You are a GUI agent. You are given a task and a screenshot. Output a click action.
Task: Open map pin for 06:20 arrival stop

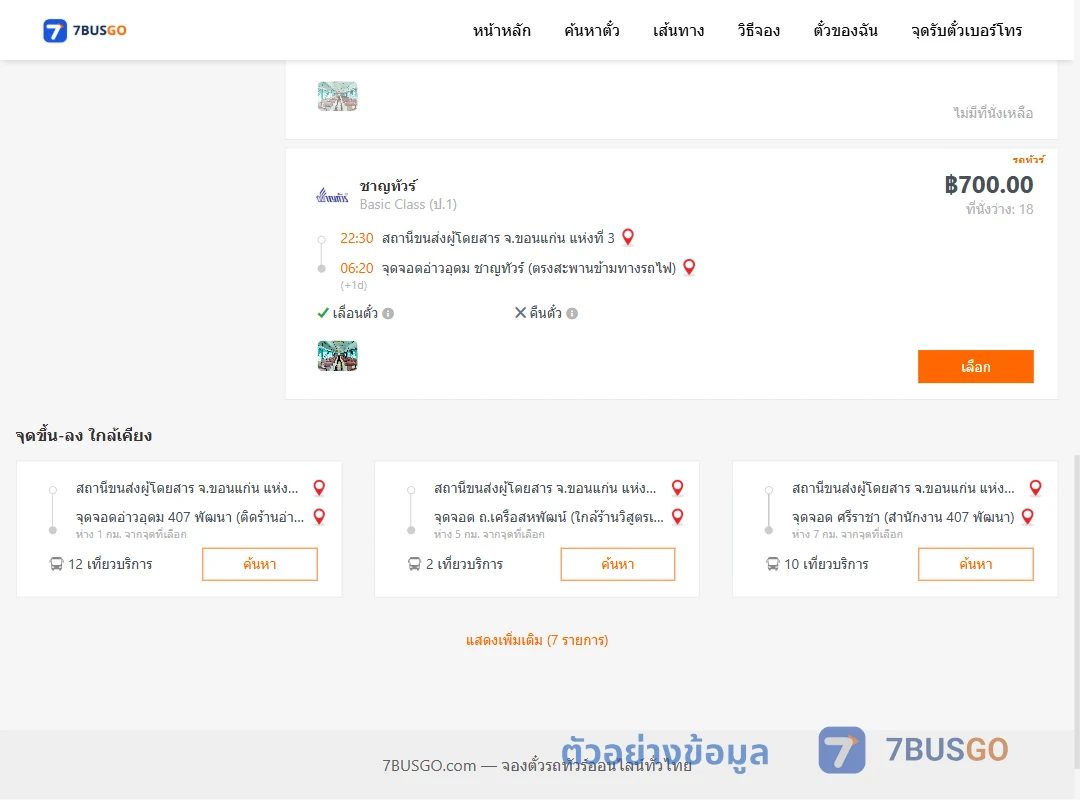(x=689, y=267)
